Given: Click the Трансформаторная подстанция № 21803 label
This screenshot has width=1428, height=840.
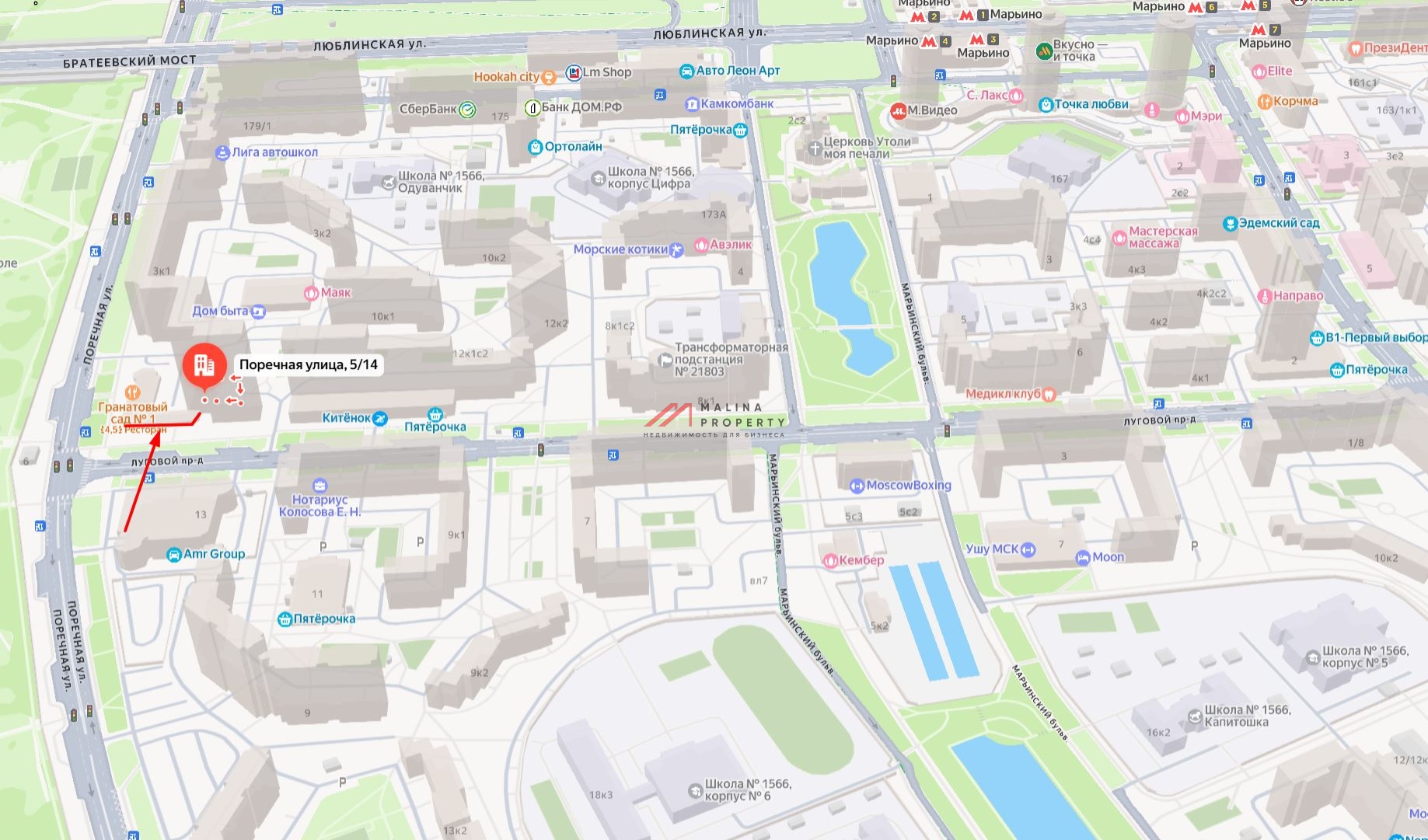Looking at the screenshot, I should point(730,360).
